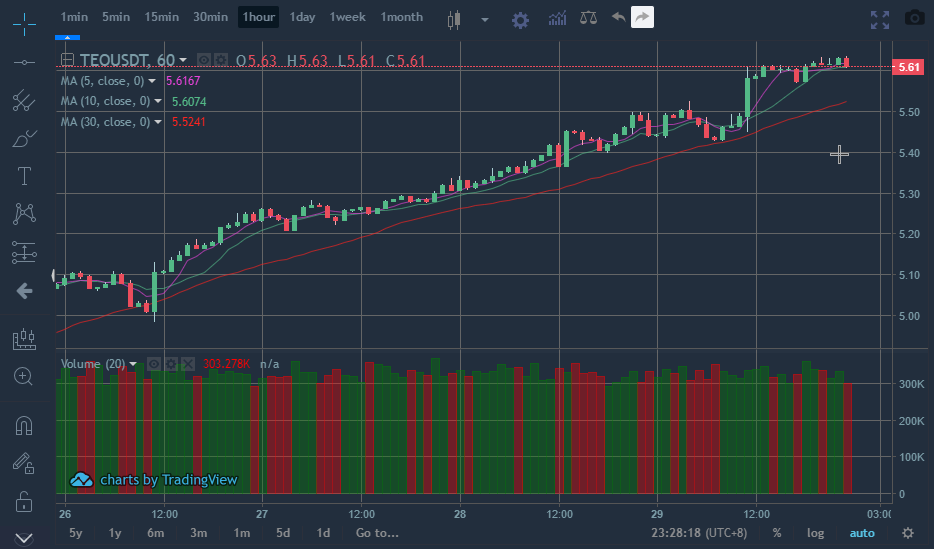Toggle percentage scale %
The height and width of the screenshot is (549, 934).
tap(777, 533)
